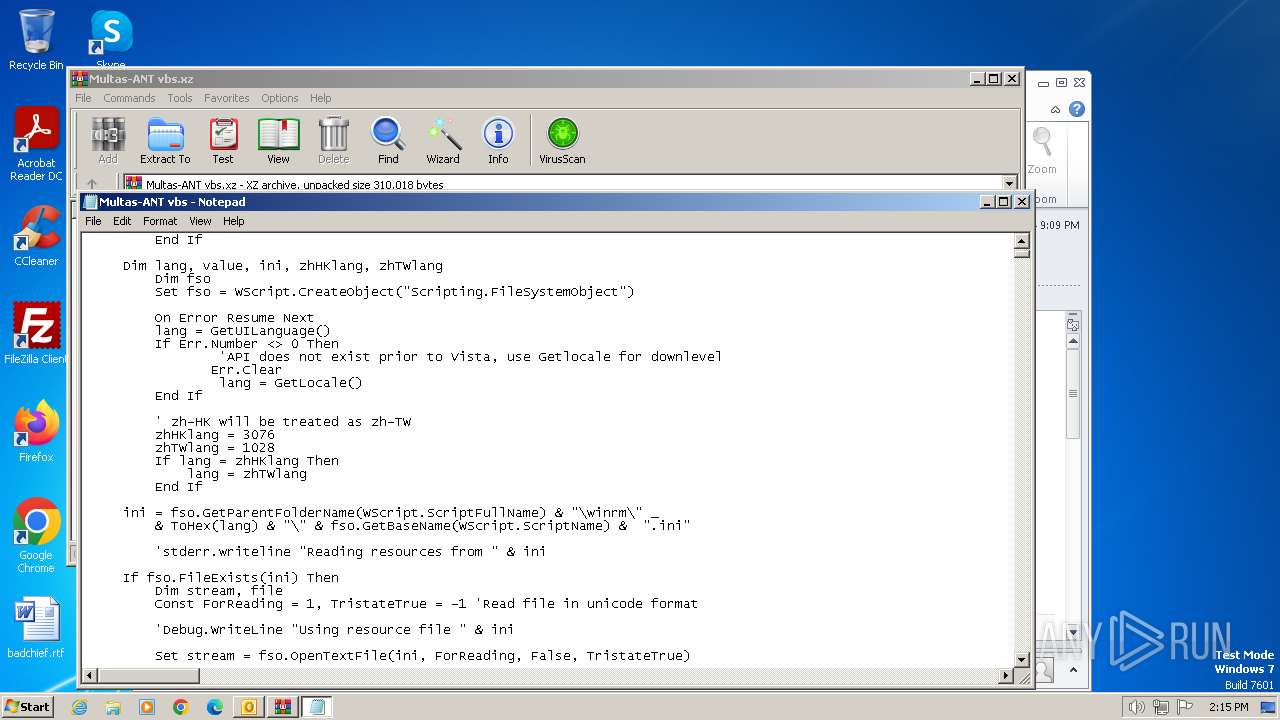Open WinRAR Favorites menu

coord(227,98)
